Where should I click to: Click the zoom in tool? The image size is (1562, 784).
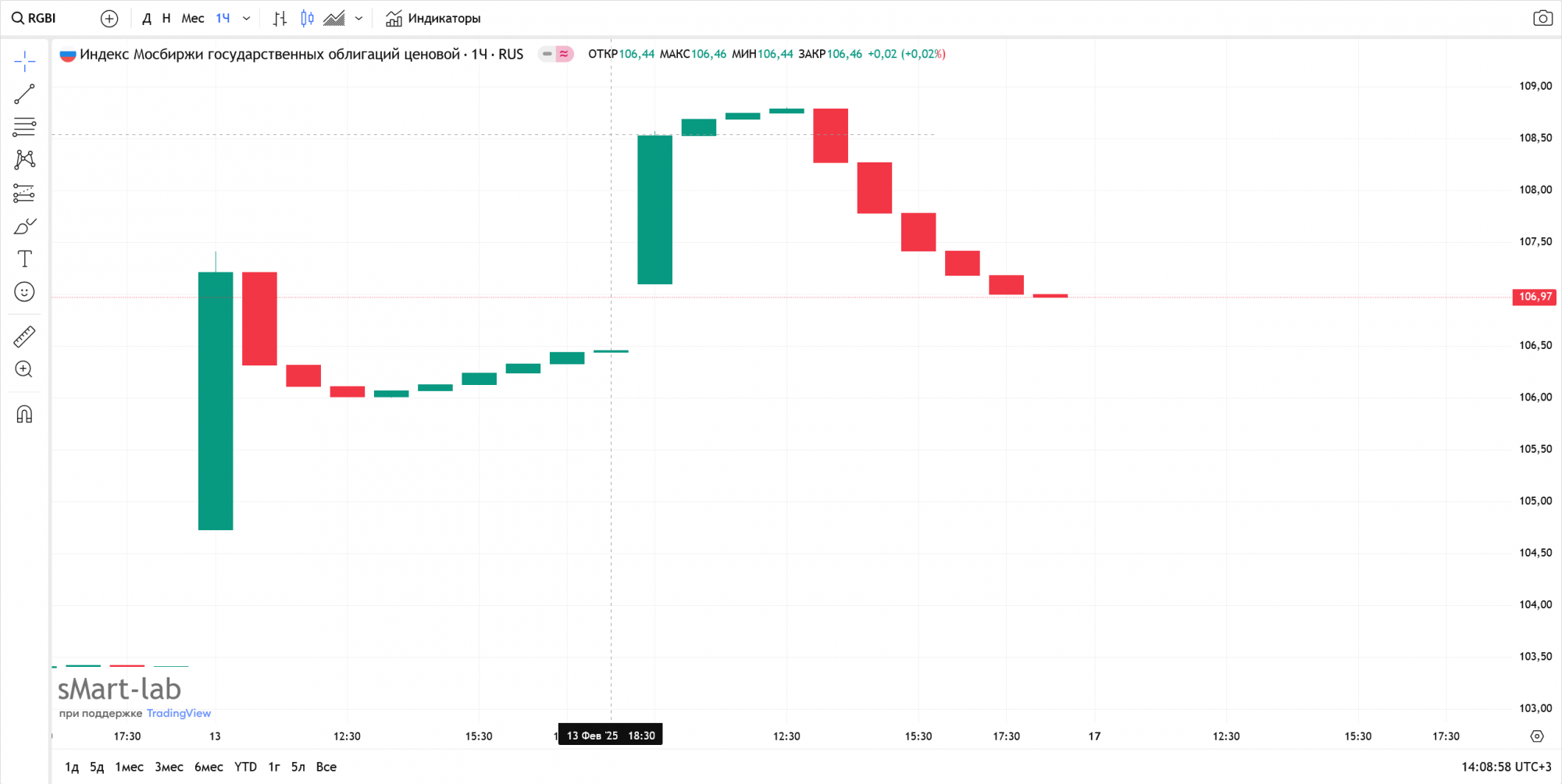[x=24, y=369]
